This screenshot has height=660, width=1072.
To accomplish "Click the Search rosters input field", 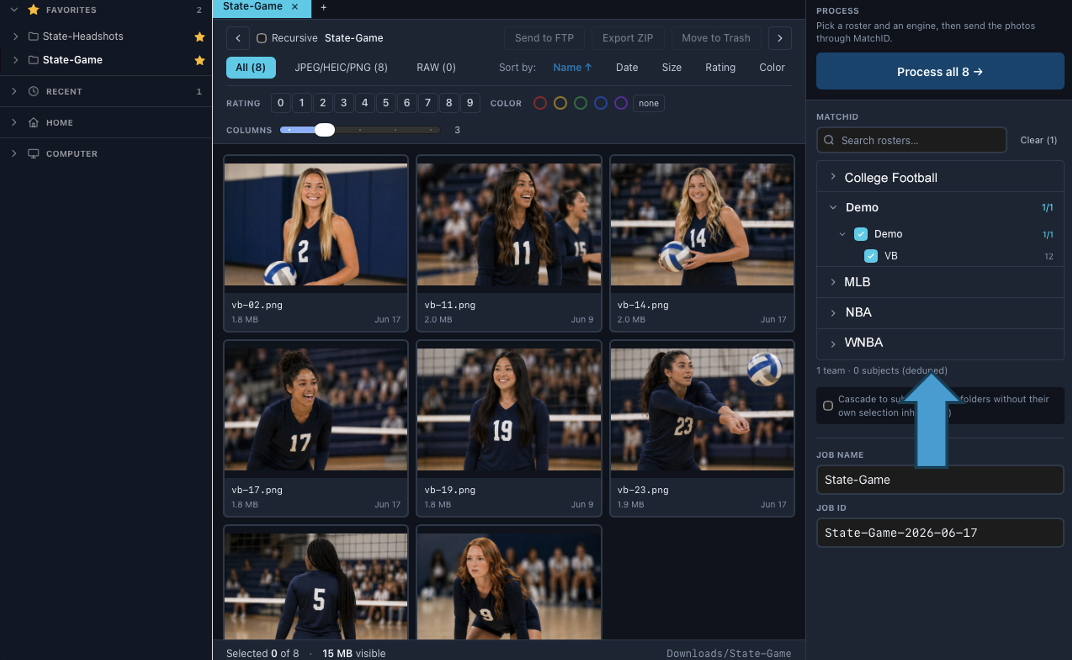I will [x=911, y=140].
